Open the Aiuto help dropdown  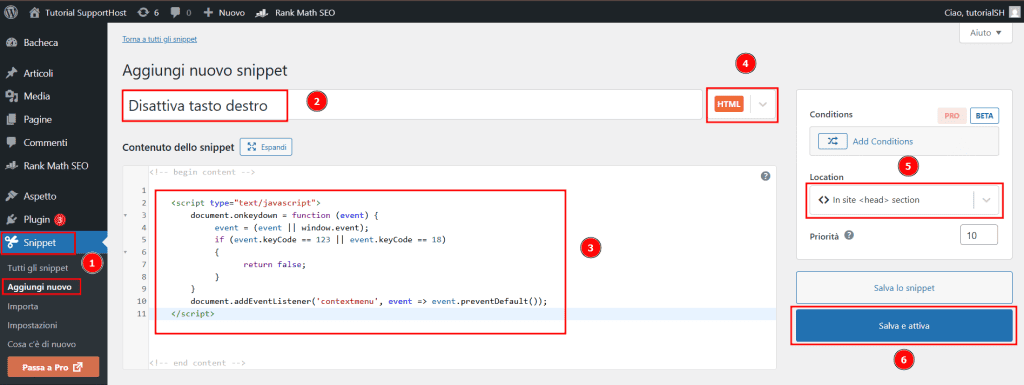985,33
